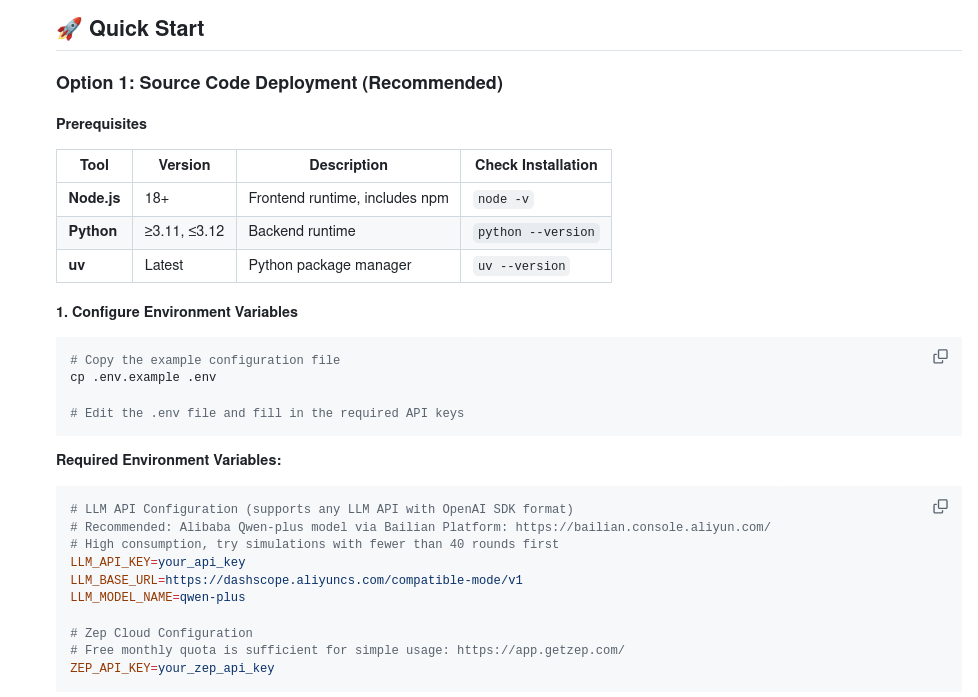Image resolution: width=978 pixels, height=697 pixels.
Task: Click the 'uv --version' inline code
Action: [x=521, y=266]
